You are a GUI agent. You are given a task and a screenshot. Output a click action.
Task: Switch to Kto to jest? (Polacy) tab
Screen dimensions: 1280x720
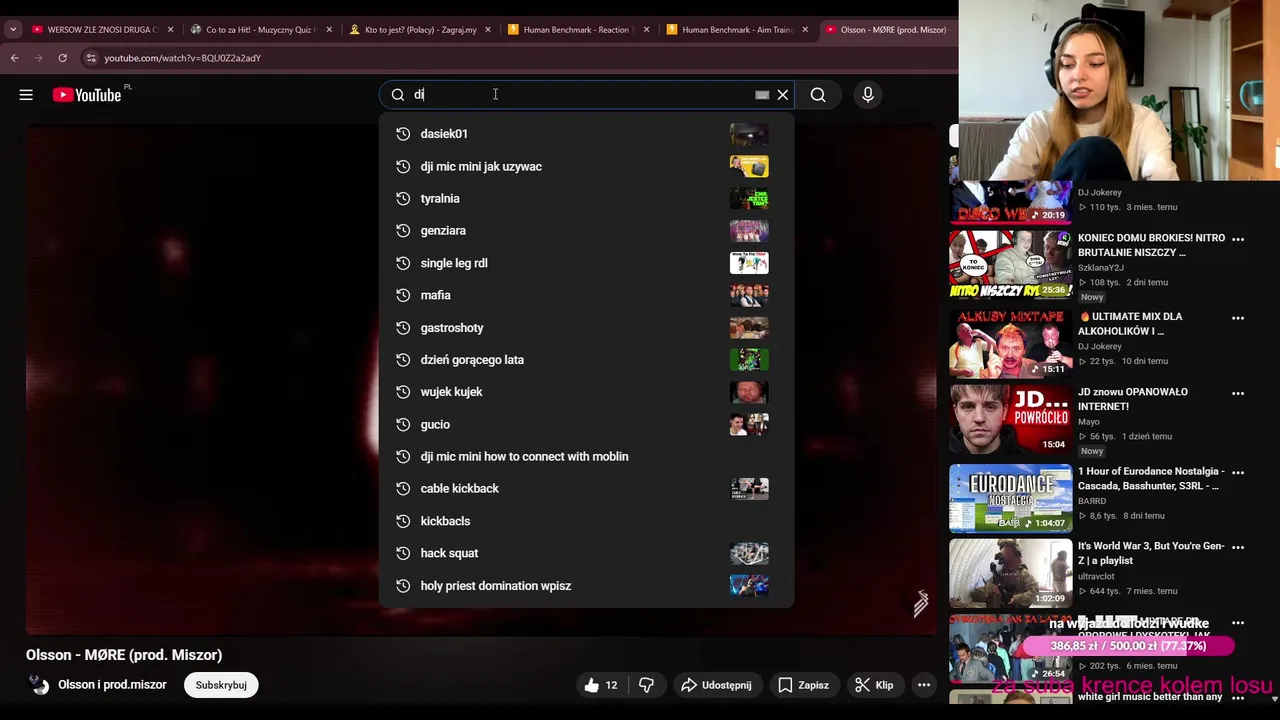click(419, 29)
